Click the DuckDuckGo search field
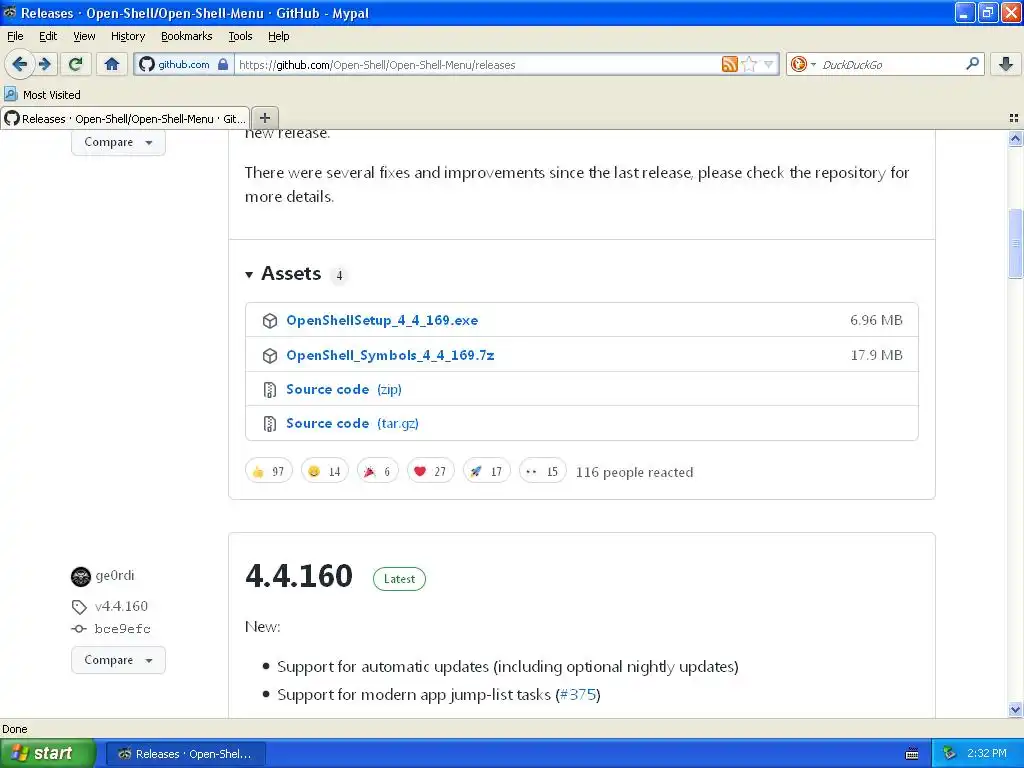Screen dimensions: 1024x768 889,65
